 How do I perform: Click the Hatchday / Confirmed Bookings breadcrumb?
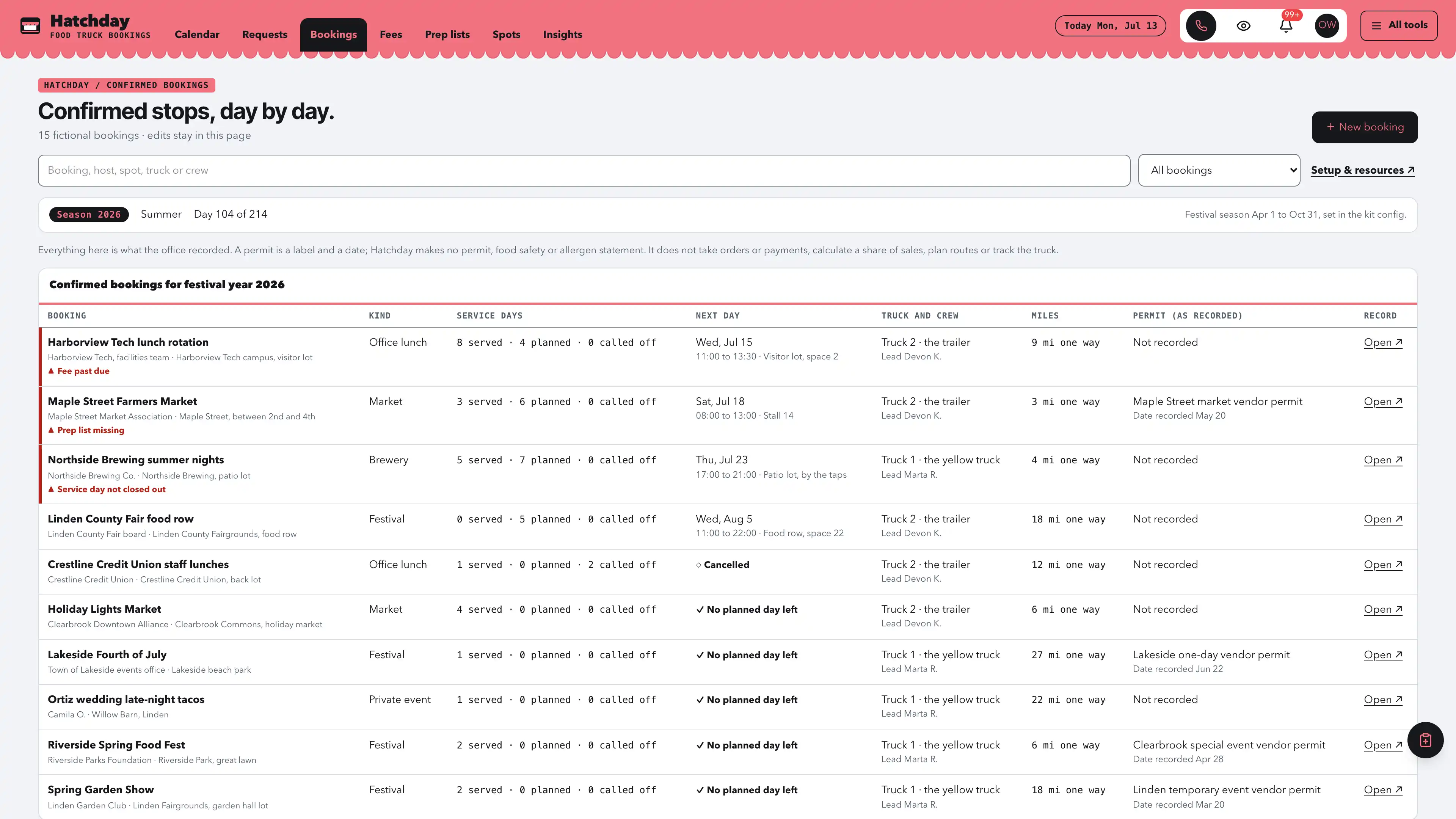[126, 85]
